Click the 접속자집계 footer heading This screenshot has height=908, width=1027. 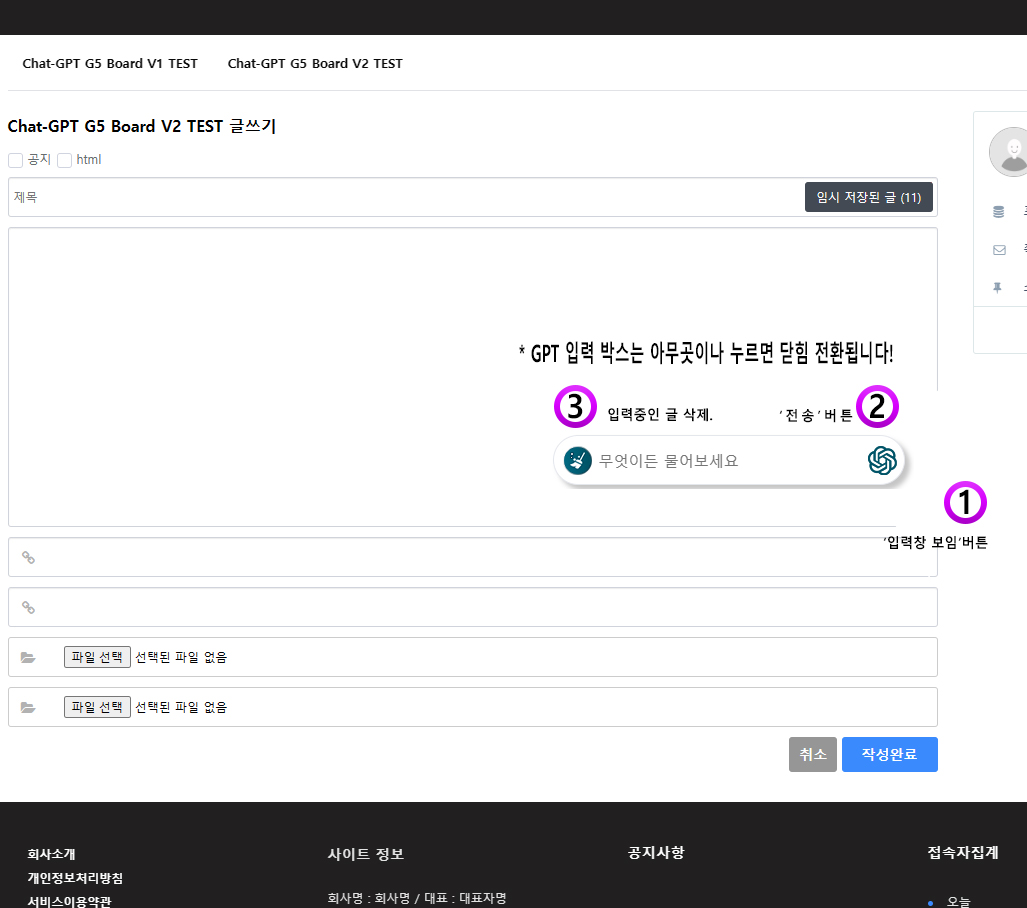pyautogui.click(x=963, y=852)
